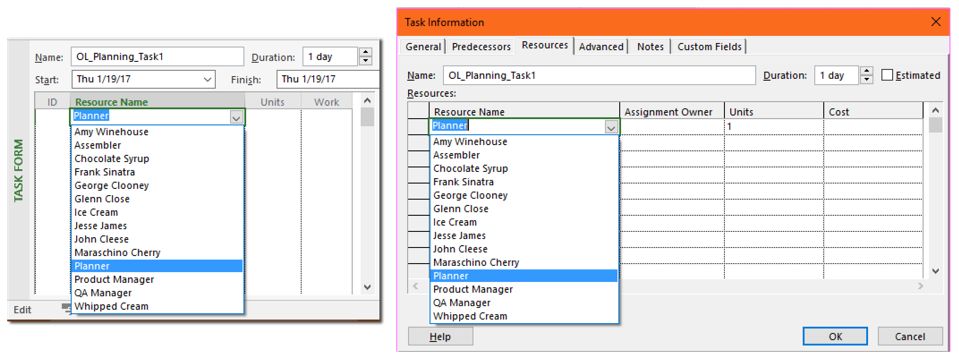Click the Assignment Owner column header
The width and height of the screenshot is (959, 362).
pyautogui.click(x=672, y=111)
